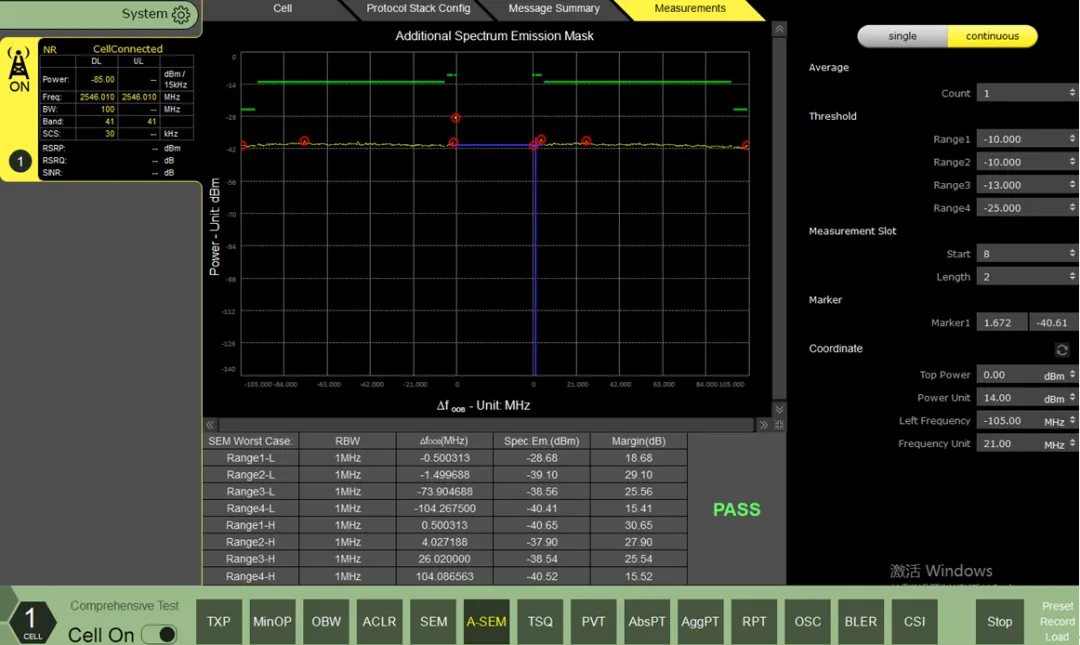1080x645 pixels.
Task: Adjust Threshold Range2 stepper
Action: [x=1072, y=162]
